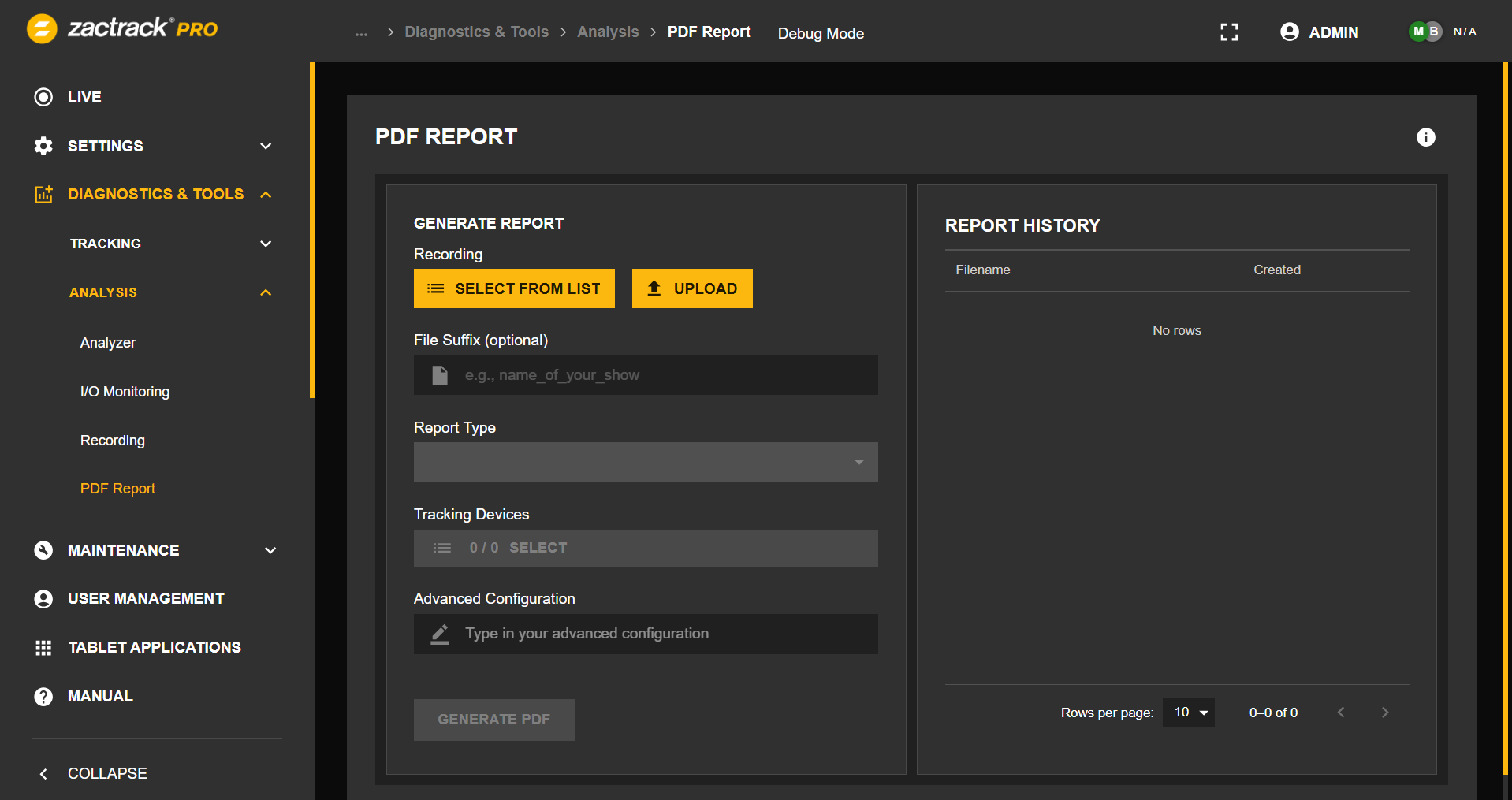Go to previous page in Report History
Screen dimensions: 1512x800
click(1341, 713)
